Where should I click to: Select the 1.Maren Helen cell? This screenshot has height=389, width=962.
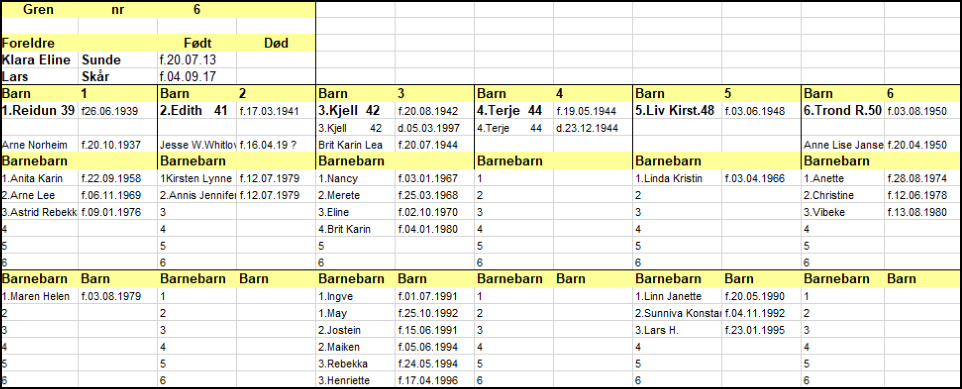click(x=40, y=296)
